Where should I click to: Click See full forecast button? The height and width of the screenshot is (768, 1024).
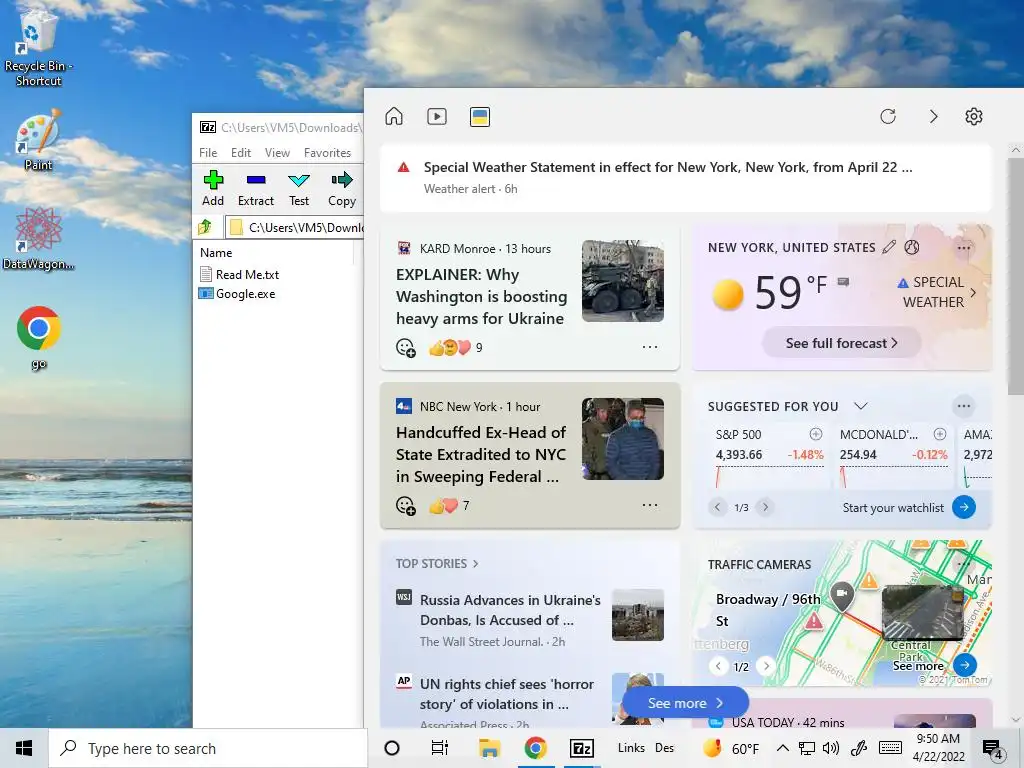click(x=841, y=343)
